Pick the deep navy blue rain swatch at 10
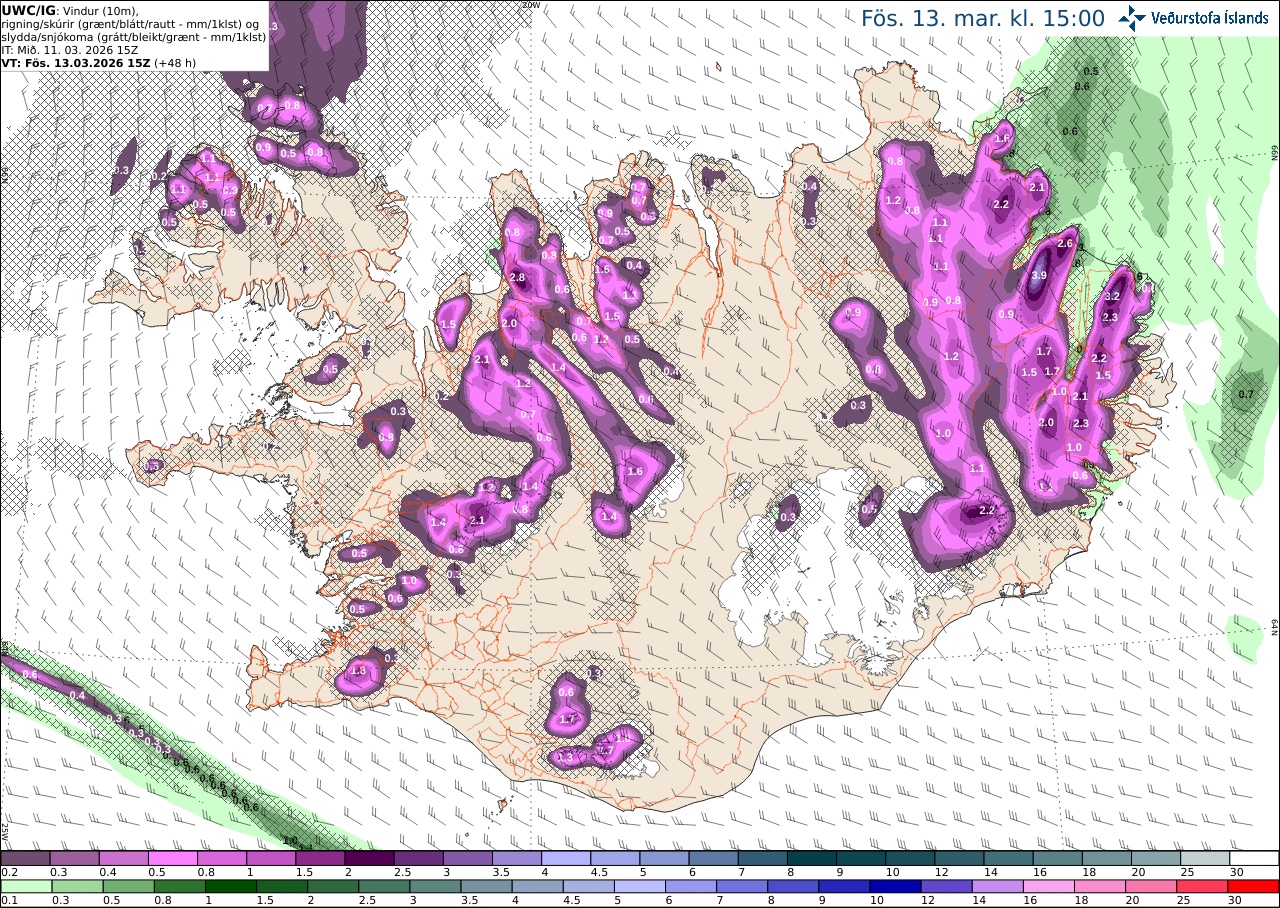Image resolution: width=1280 pixels, height=908 pixels. click(x=893, y=886)
